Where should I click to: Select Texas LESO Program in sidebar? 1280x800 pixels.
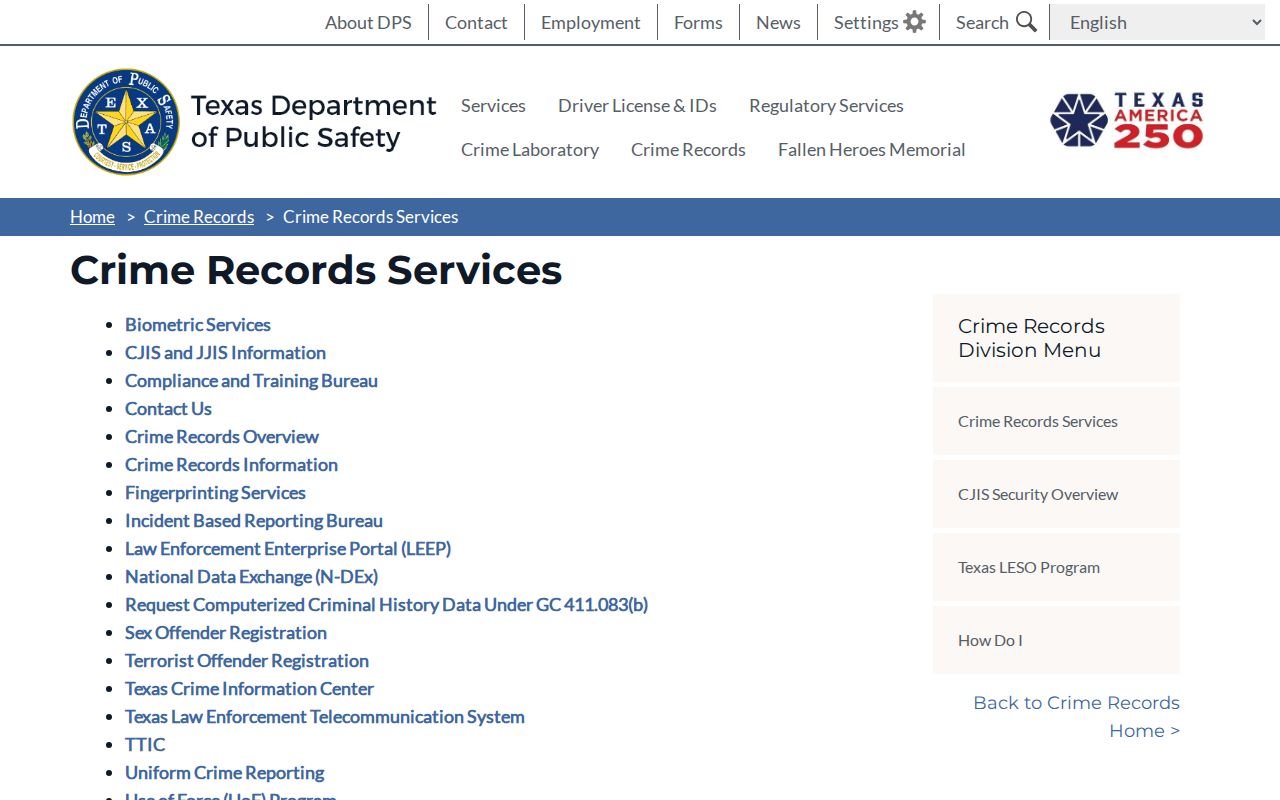(x=1056, y=567)
